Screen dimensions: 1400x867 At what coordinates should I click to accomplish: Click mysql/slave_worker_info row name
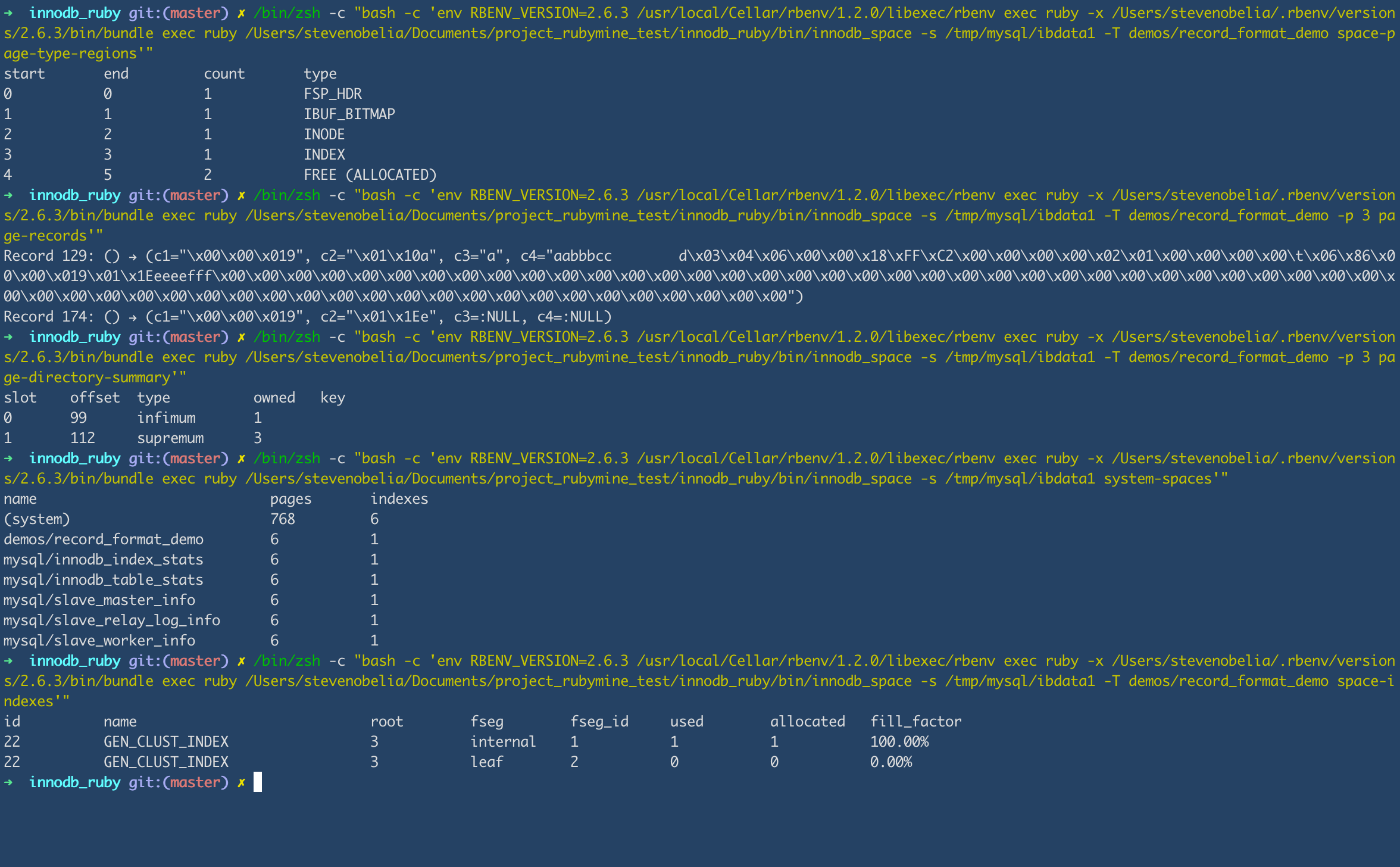(x=99, y=641)
